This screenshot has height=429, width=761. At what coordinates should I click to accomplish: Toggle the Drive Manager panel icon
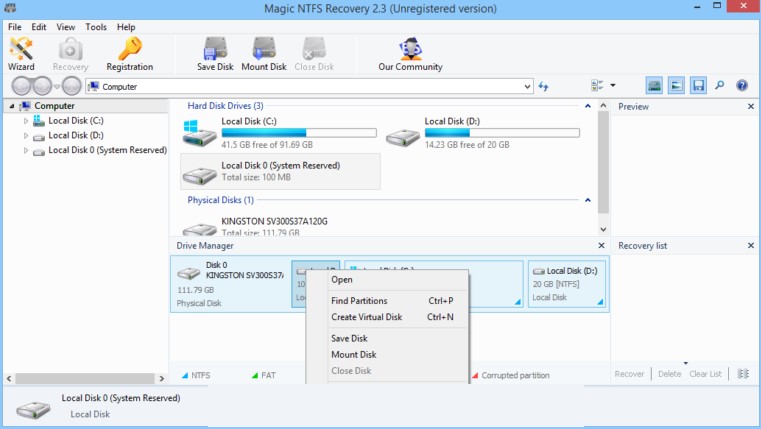pyautogui.click(x=654, y=86)
